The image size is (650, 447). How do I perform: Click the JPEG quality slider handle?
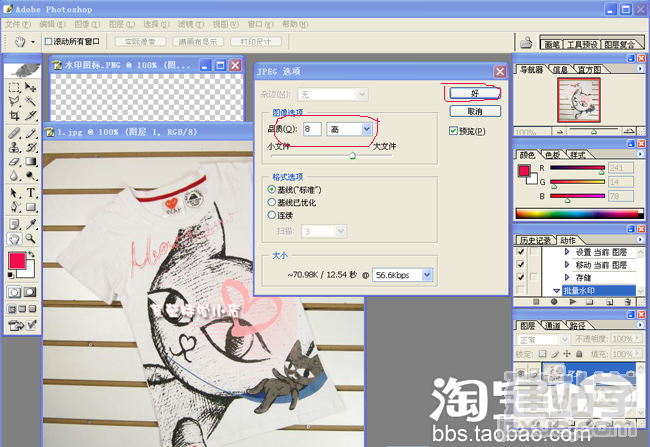[352, 156]
